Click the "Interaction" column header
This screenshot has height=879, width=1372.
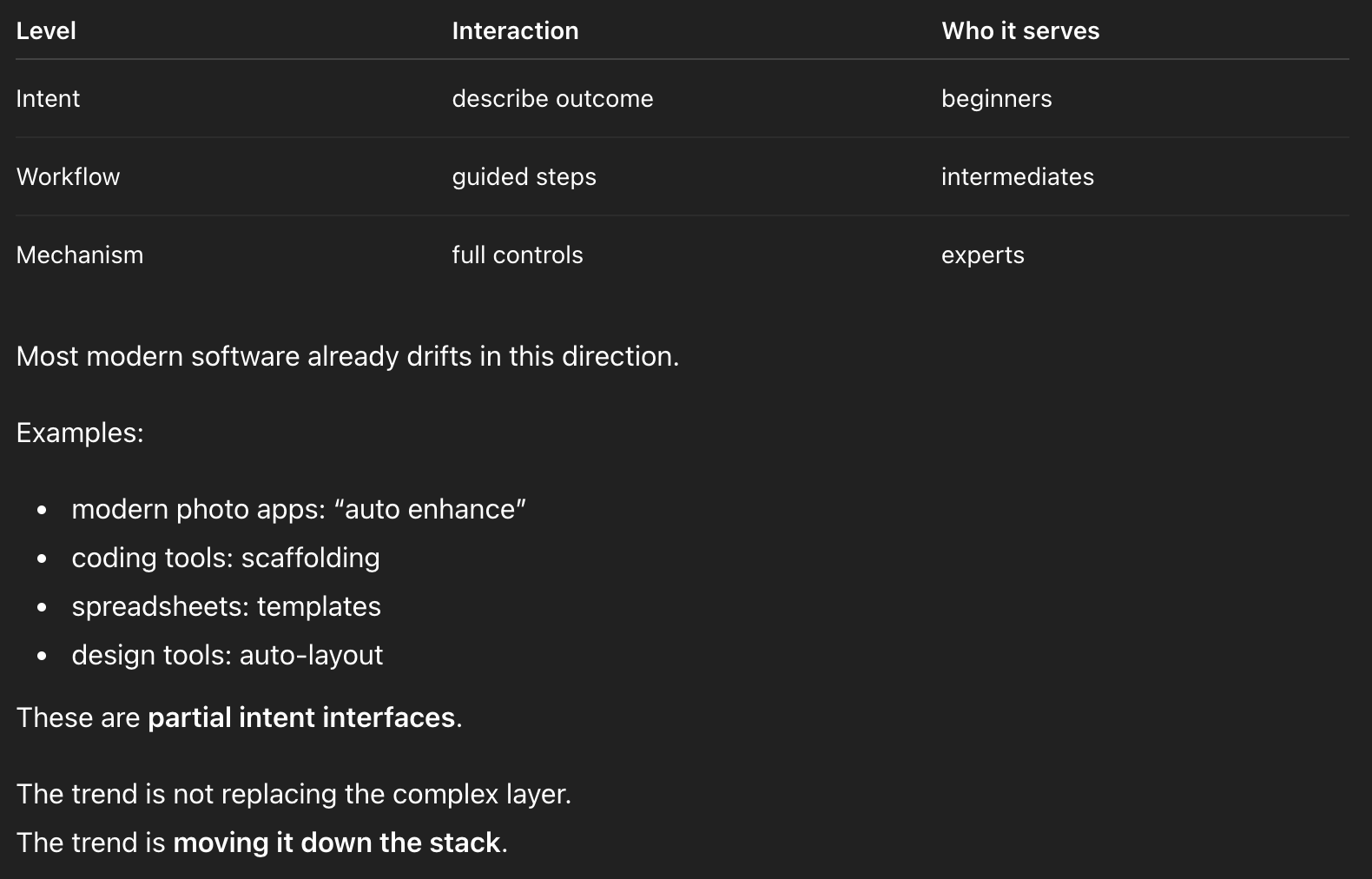coord(515,31)
